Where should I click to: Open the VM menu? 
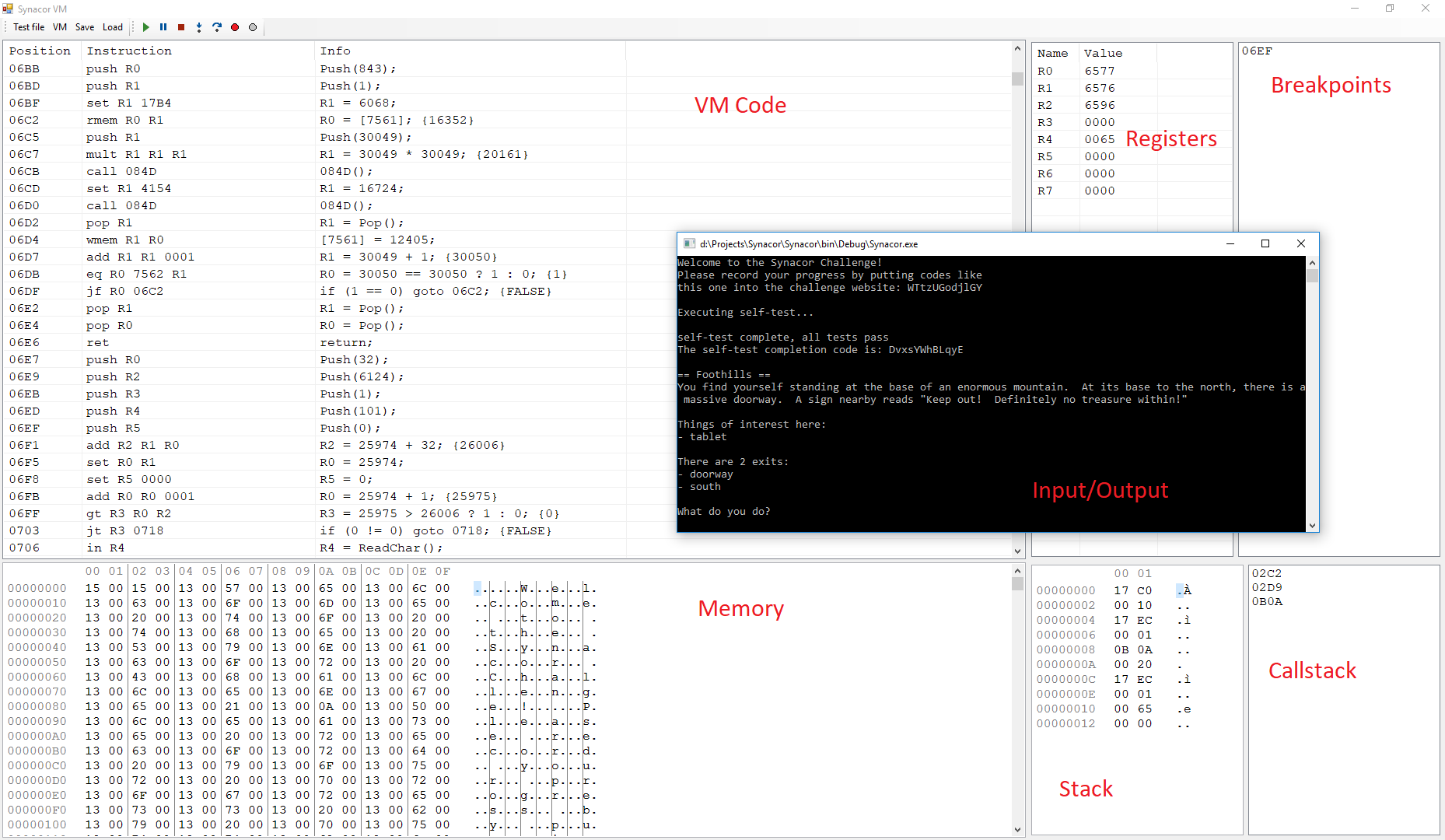(60, 27)
